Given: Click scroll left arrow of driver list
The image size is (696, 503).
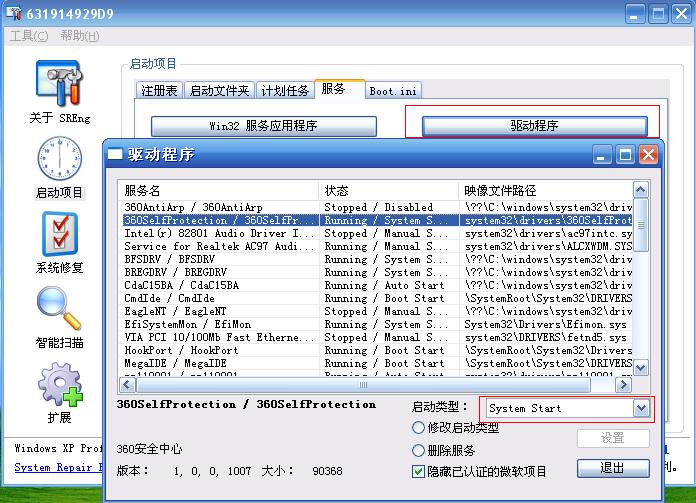Looking at the screenshot, I should [127, 384].
